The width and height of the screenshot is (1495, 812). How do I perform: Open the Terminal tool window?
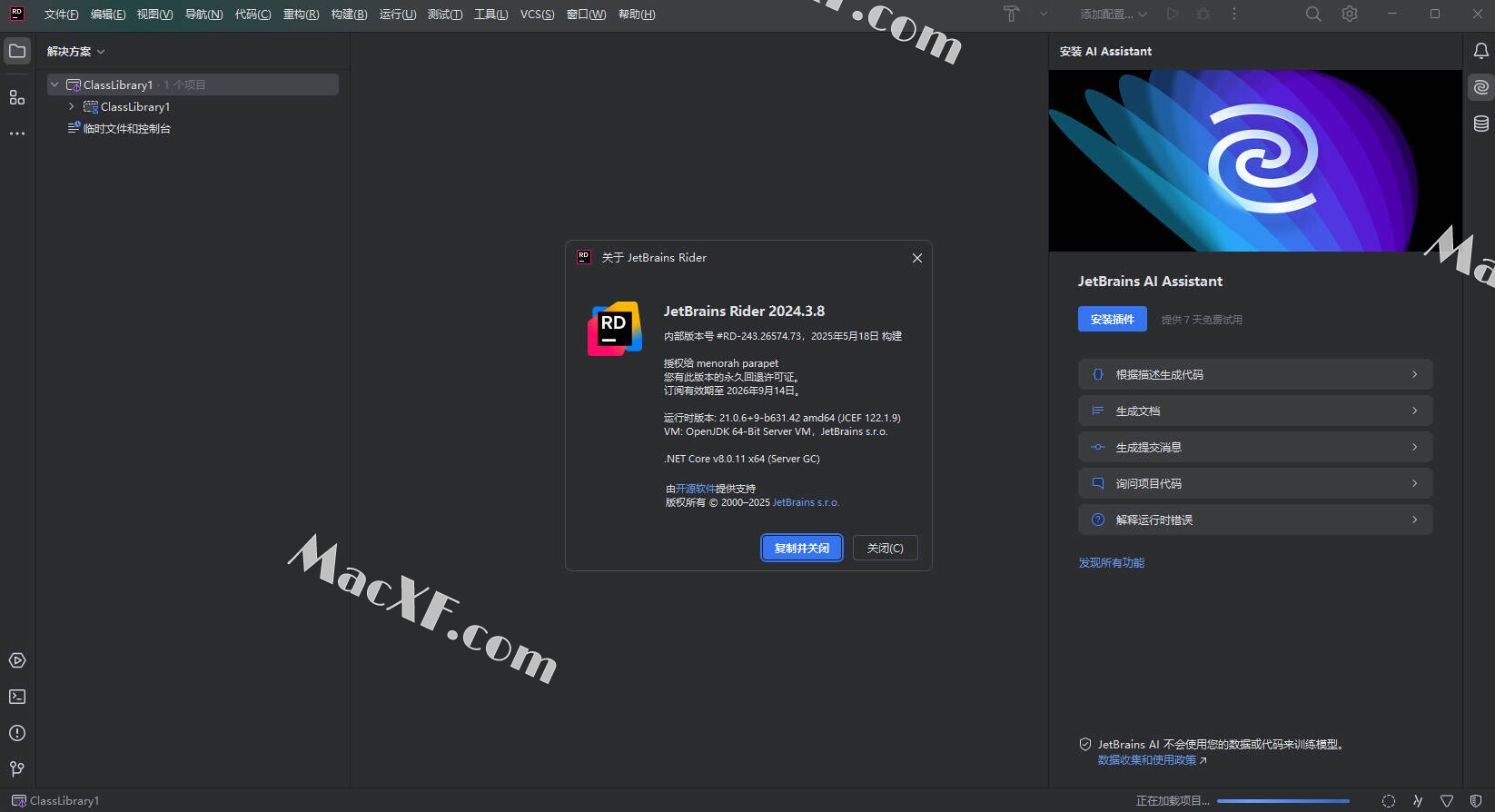click(x=17, y=697)
